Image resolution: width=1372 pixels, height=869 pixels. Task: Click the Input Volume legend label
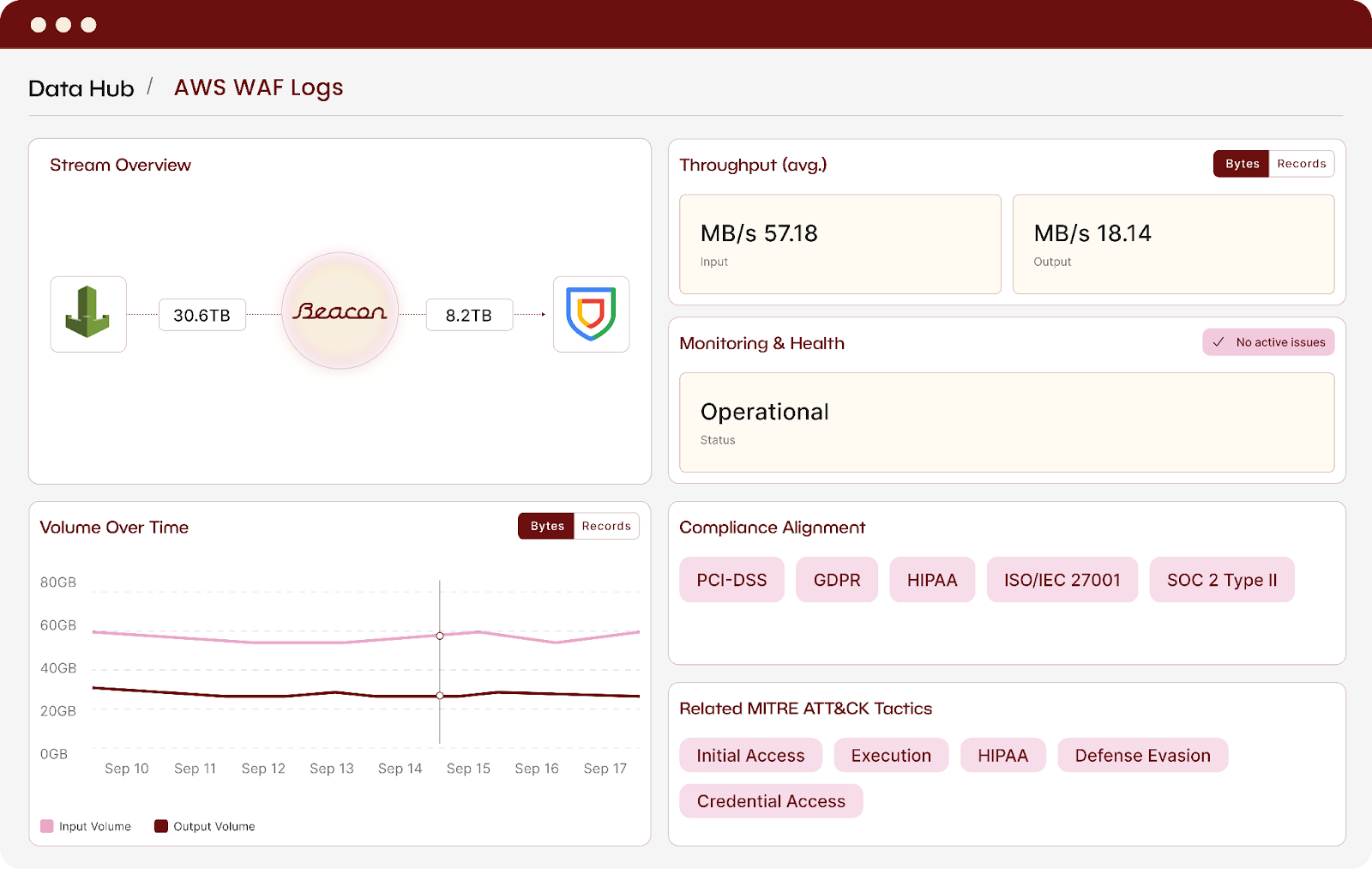point(95,826)
